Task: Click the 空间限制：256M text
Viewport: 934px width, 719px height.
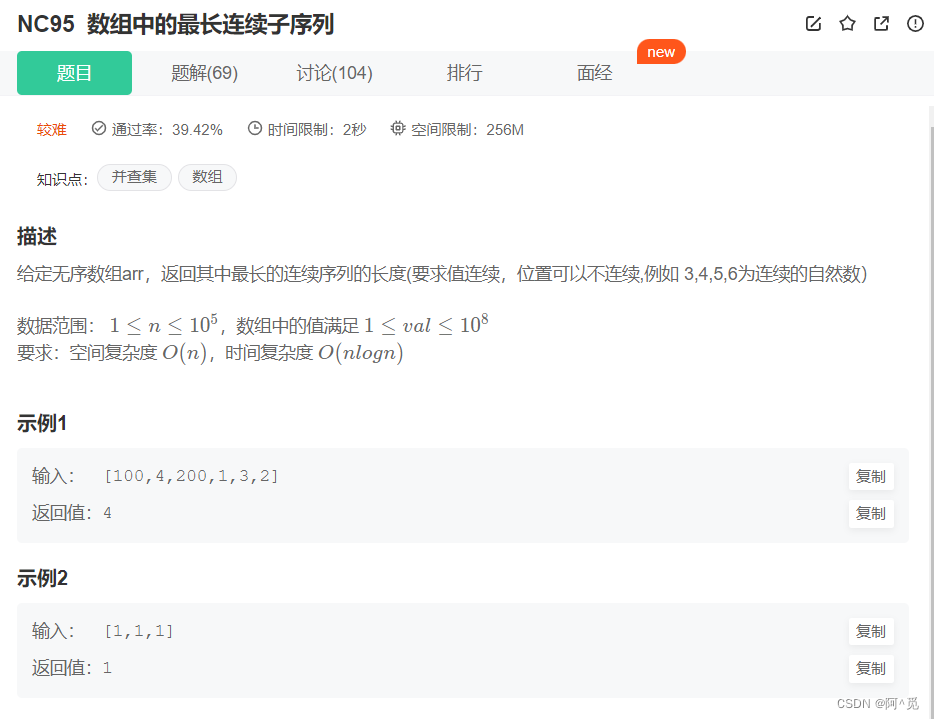Action: [x=468, y=129]
